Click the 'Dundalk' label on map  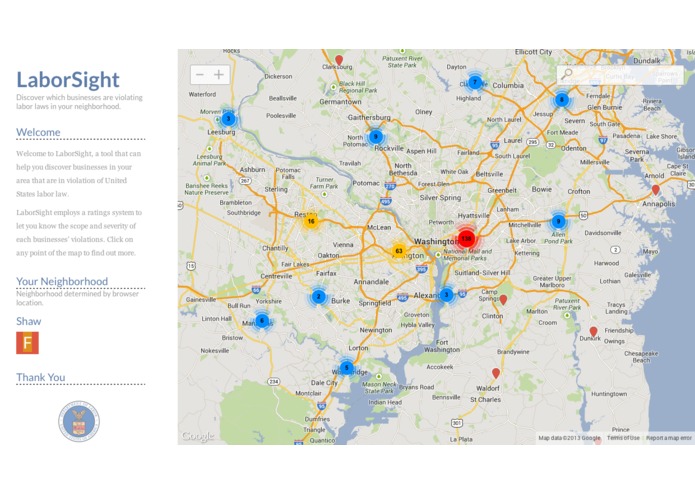pos(647,60)
